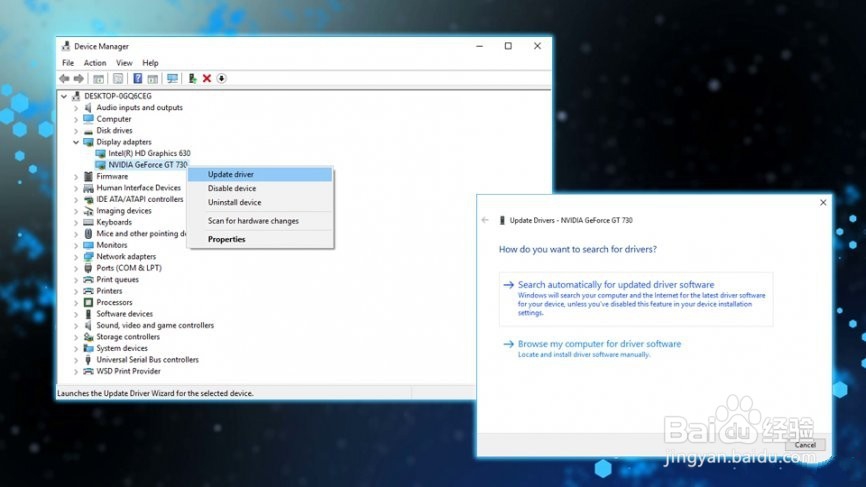Click the Device Manager title bar icon

[x=66, y=46]
